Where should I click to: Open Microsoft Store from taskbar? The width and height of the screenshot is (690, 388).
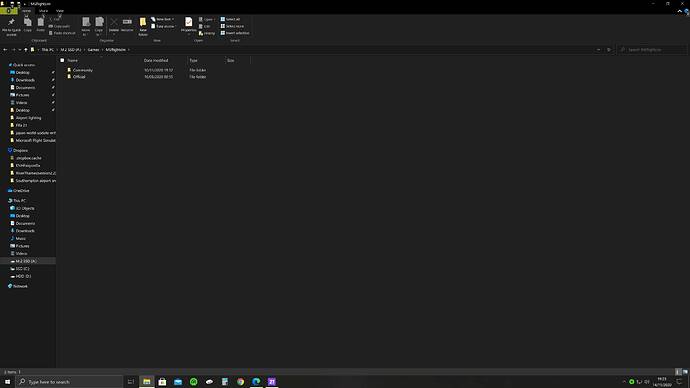click(x=162, y=382)
